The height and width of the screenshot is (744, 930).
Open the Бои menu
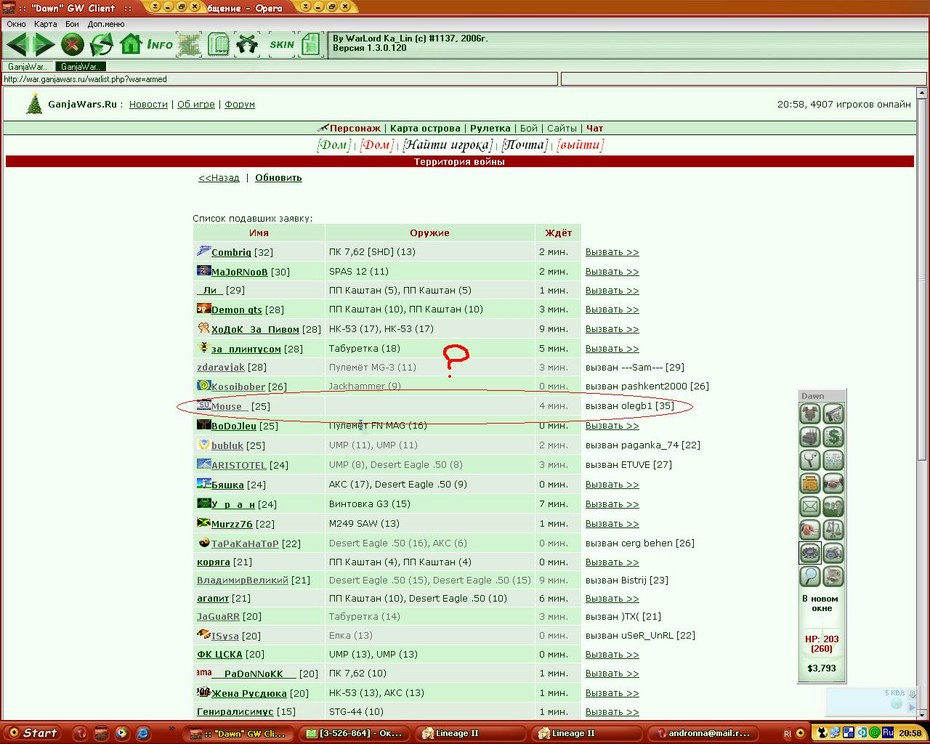pyautogui.click(x=72, y=24)
